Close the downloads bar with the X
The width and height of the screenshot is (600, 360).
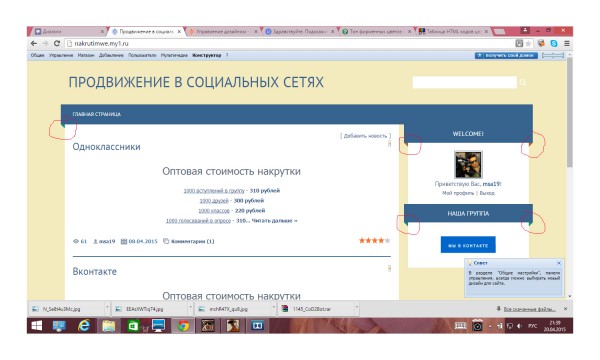point(566,308)
